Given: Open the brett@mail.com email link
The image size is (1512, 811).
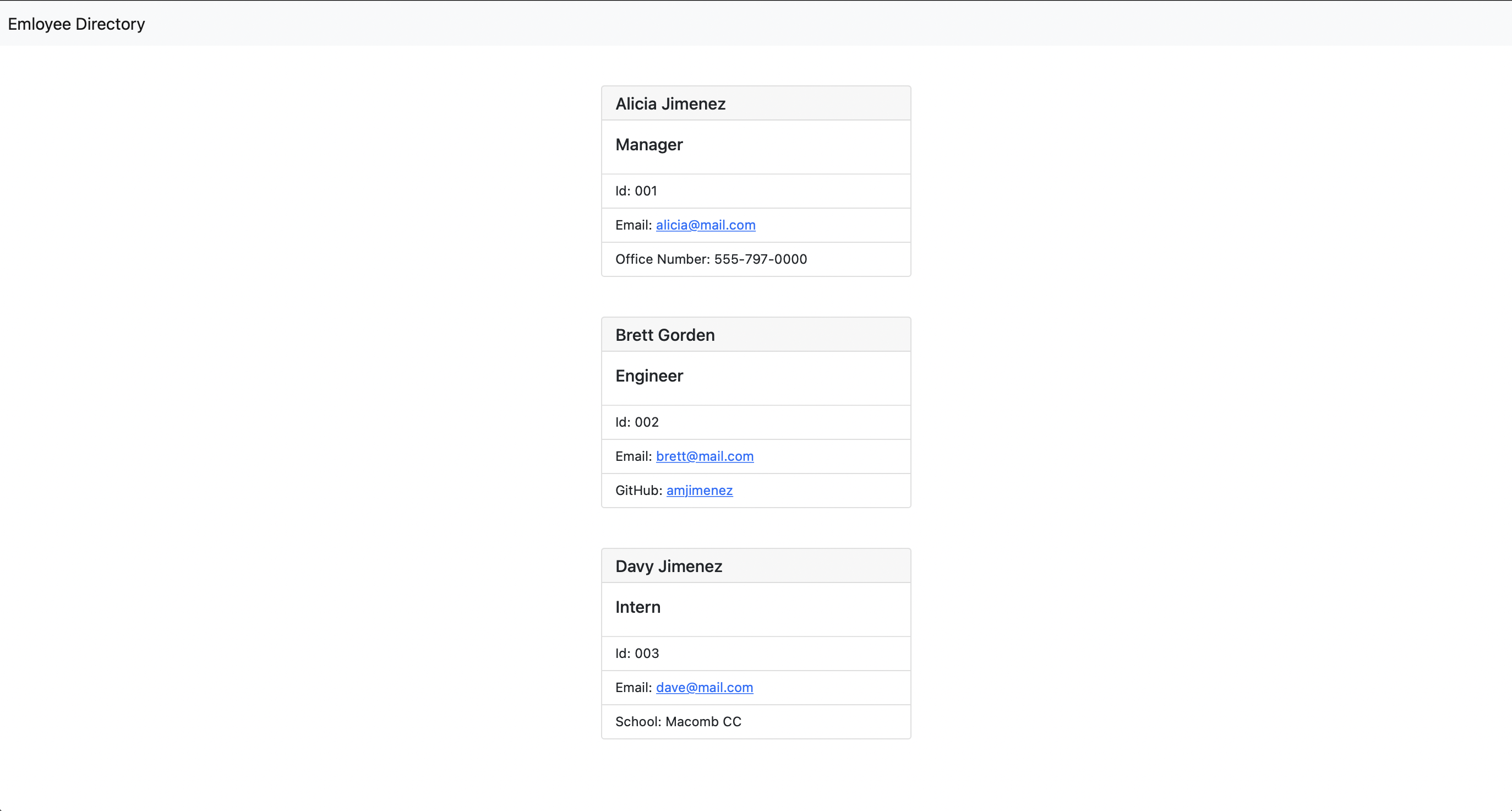Looking at the screenshot, I should 705,456.
